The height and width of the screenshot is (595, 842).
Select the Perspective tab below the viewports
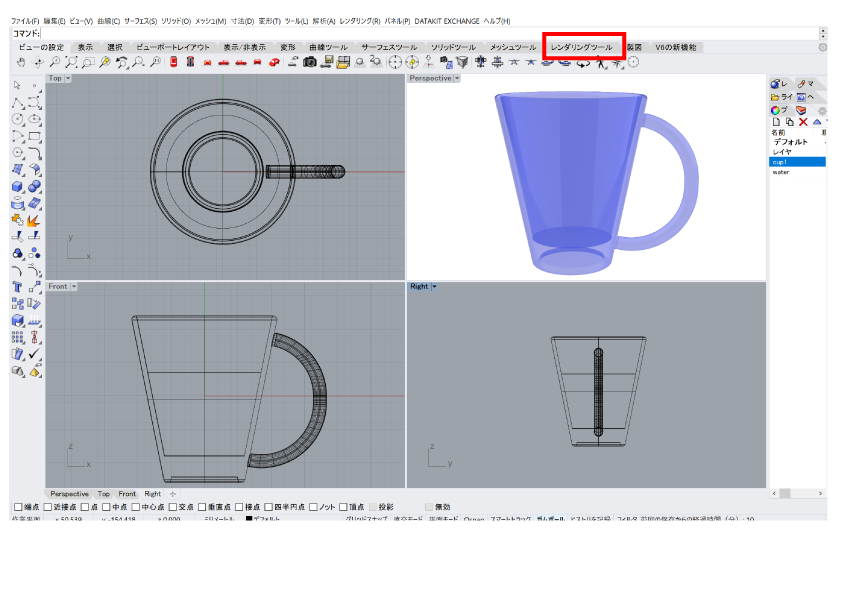coord(69,494)
